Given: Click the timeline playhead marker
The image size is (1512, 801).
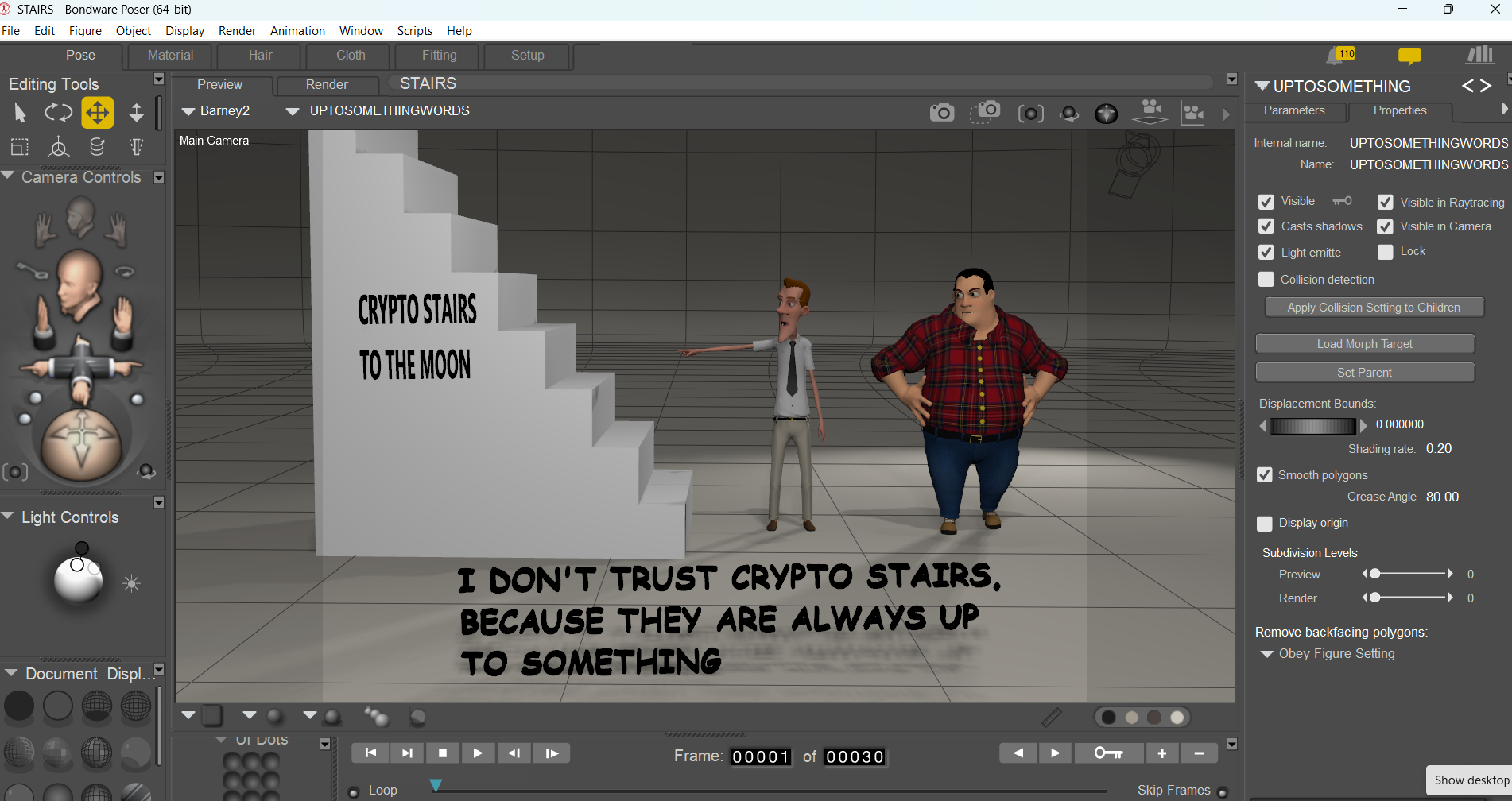Looking at the screenshot, I should pyautogui.click(x=436, y=785).
